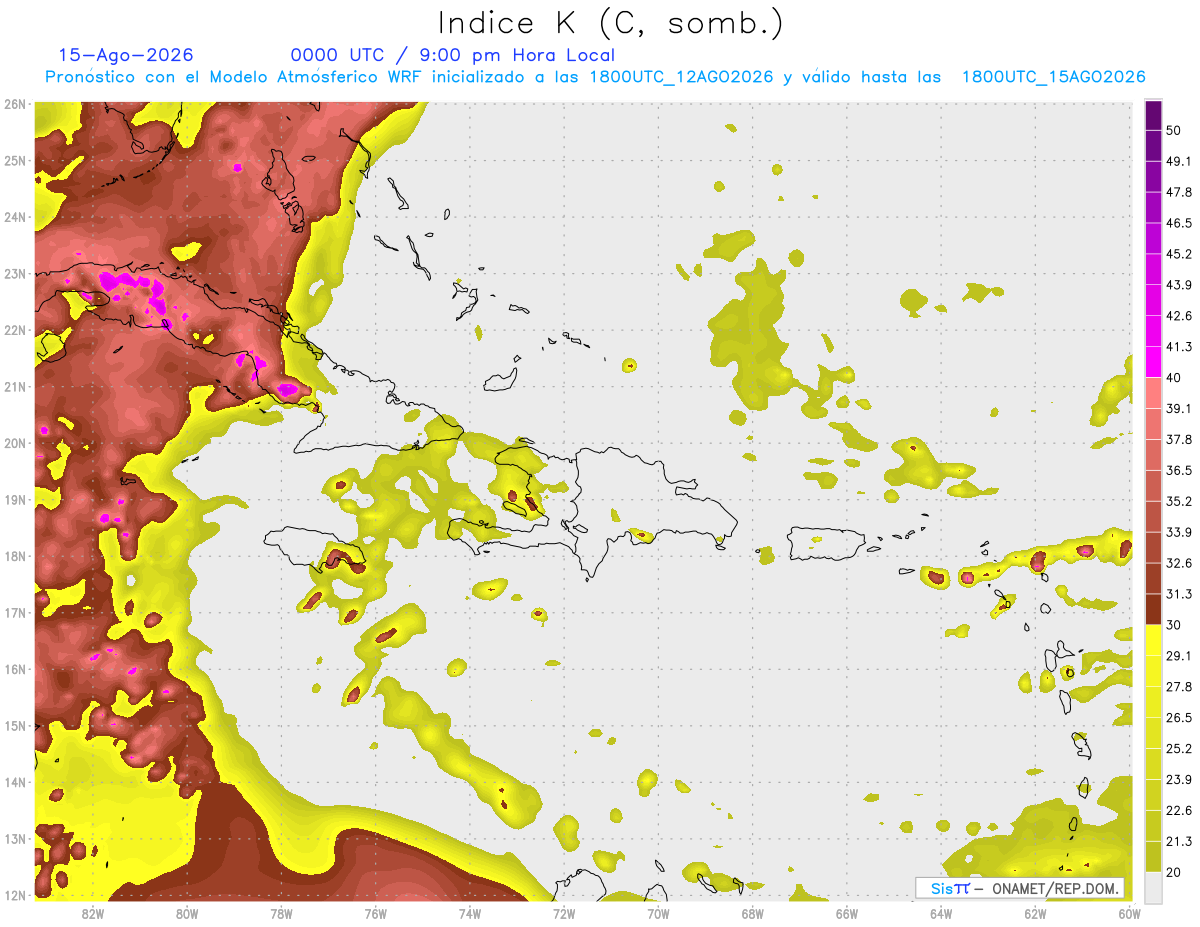Image resolution: width=1200 pixels, height=927 pixels.
Task: Click colorbar value '23.9'
Action: 1179,779
